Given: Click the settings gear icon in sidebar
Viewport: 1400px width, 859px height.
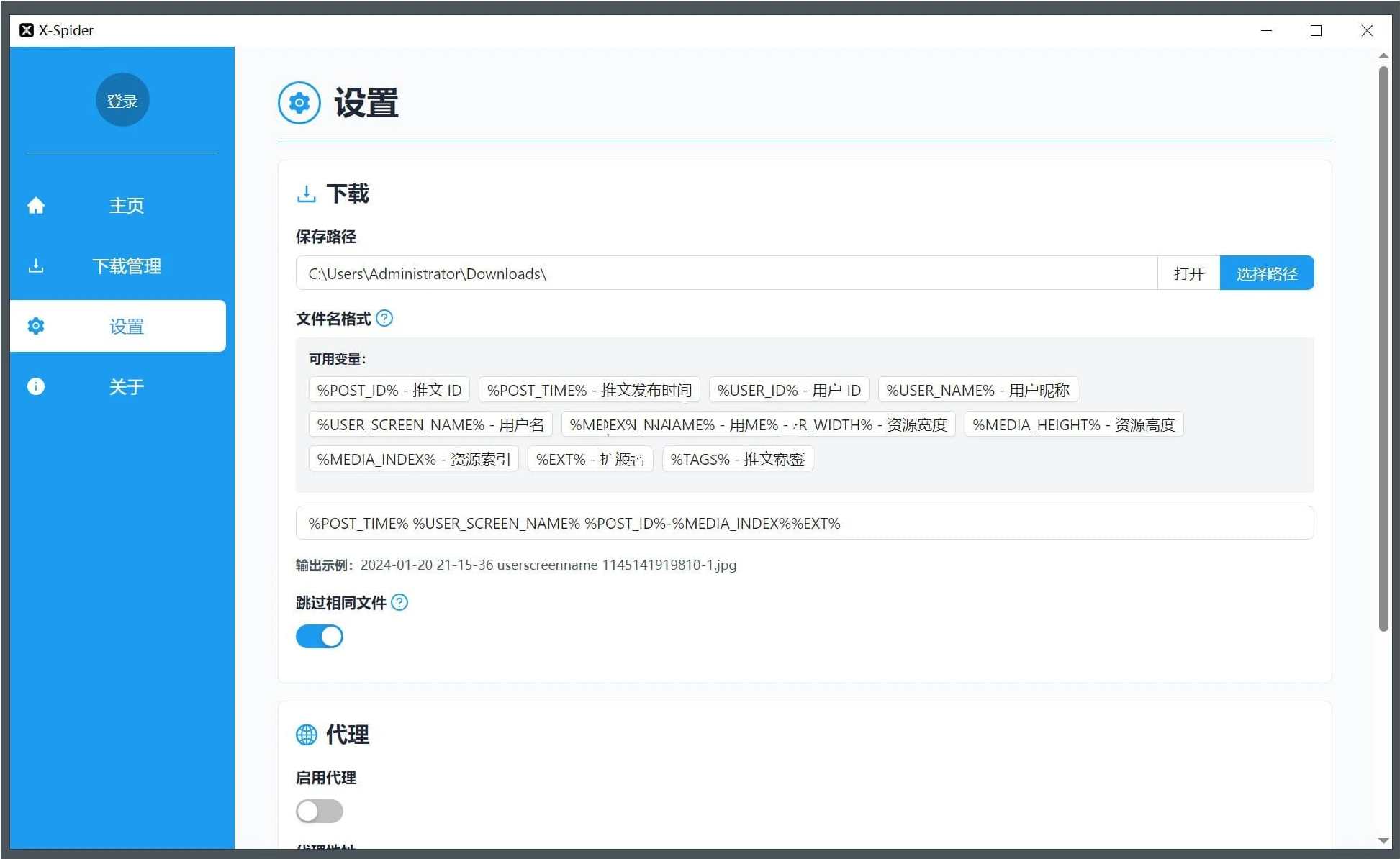Looking at the screenshot, I should (x=36, y=327).
